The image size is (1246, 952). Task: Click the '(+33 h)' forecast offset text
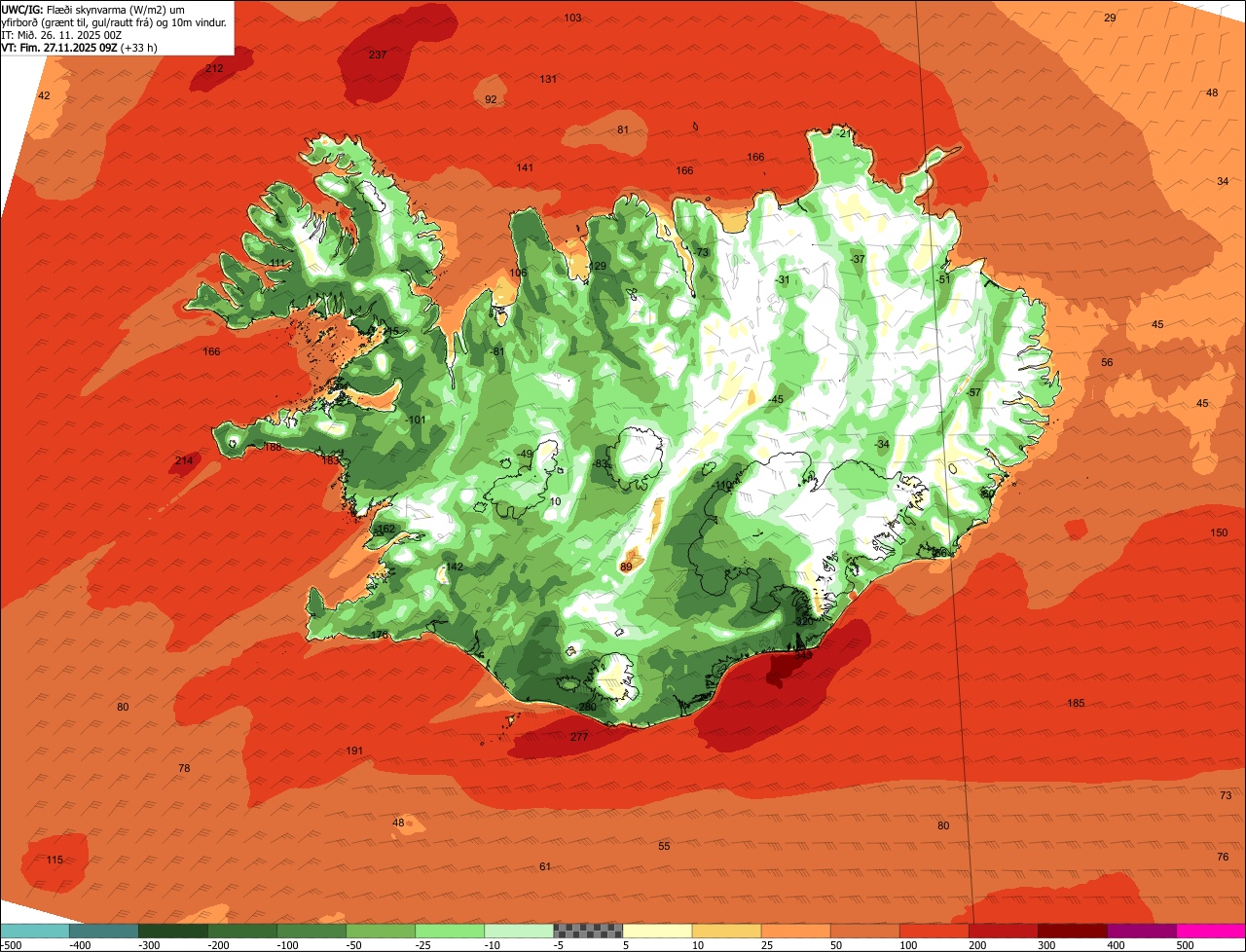pos(138,47)
